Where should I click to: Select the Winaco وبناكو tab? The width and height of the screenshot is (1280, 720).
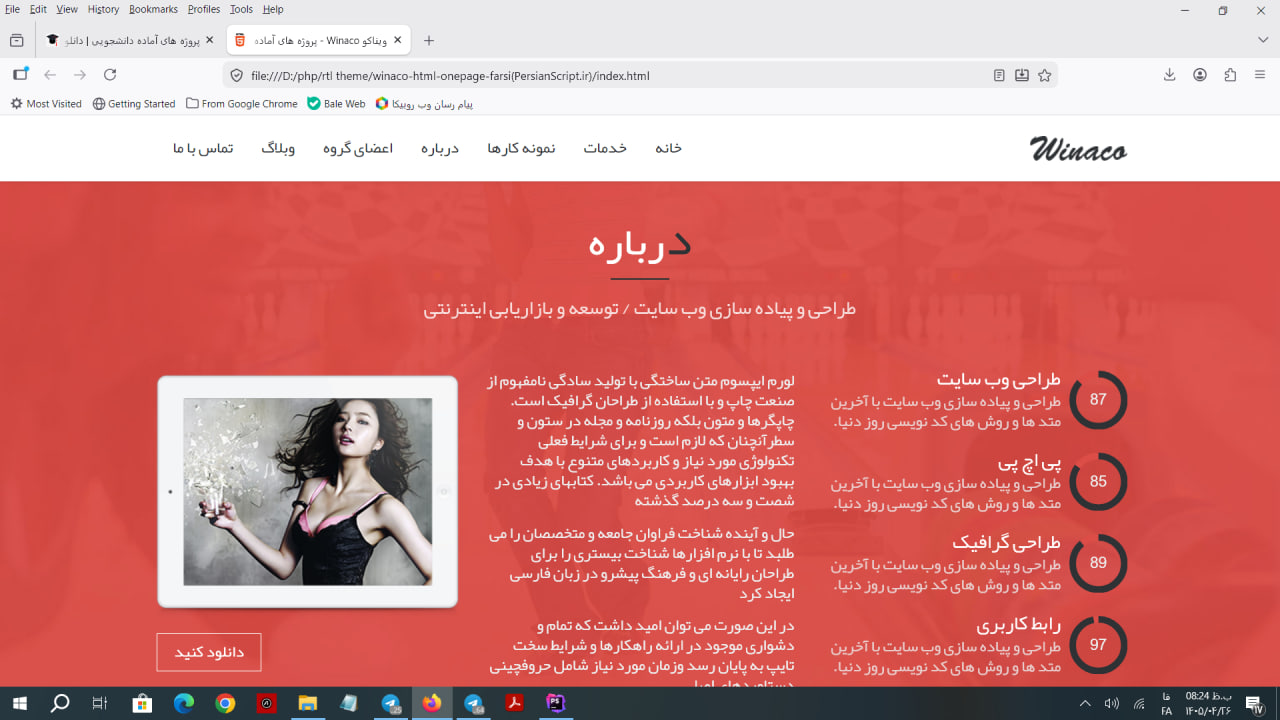pos(318,40)
